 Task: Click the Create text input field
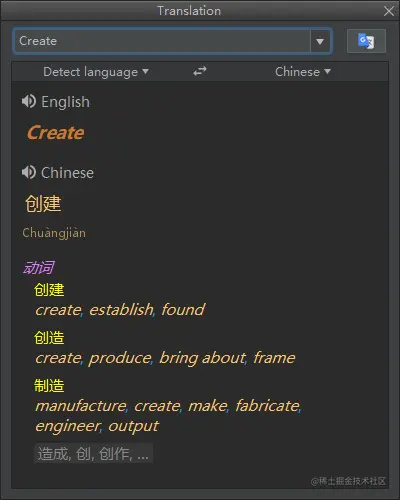pos(162,41)
